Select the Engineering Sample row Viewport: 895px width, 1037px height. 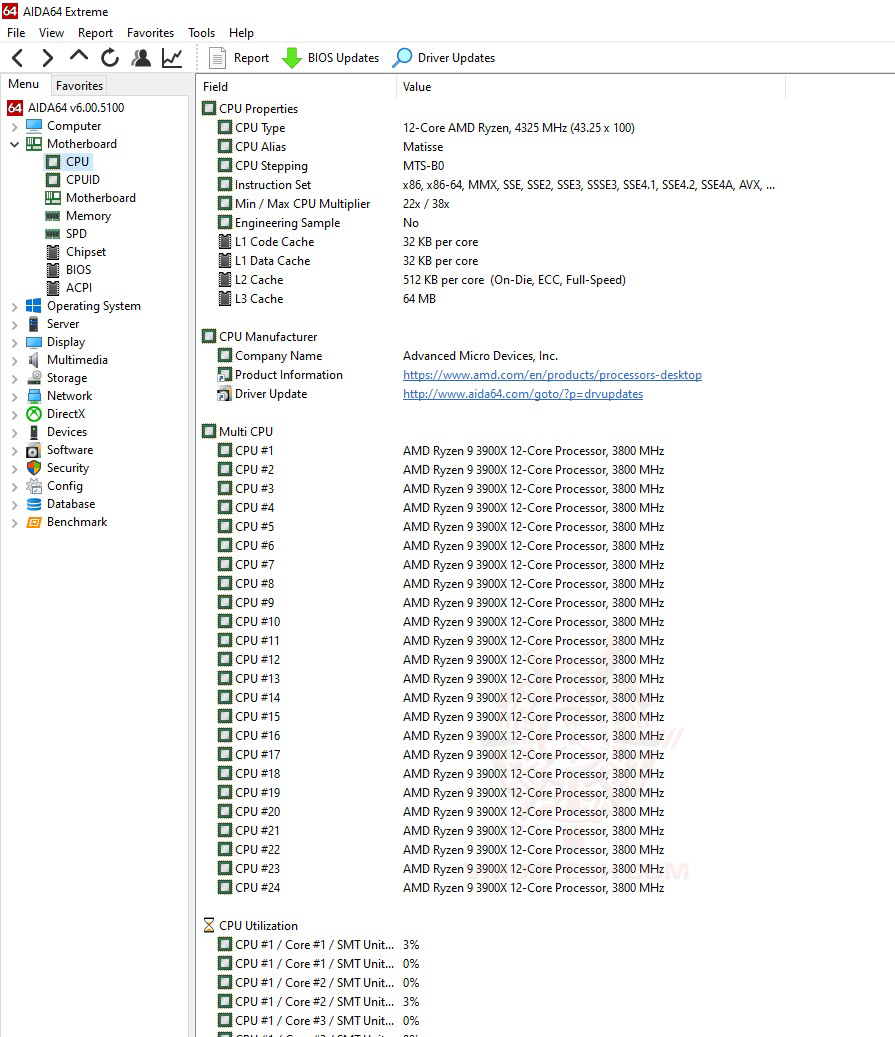[x=490, y=223]
